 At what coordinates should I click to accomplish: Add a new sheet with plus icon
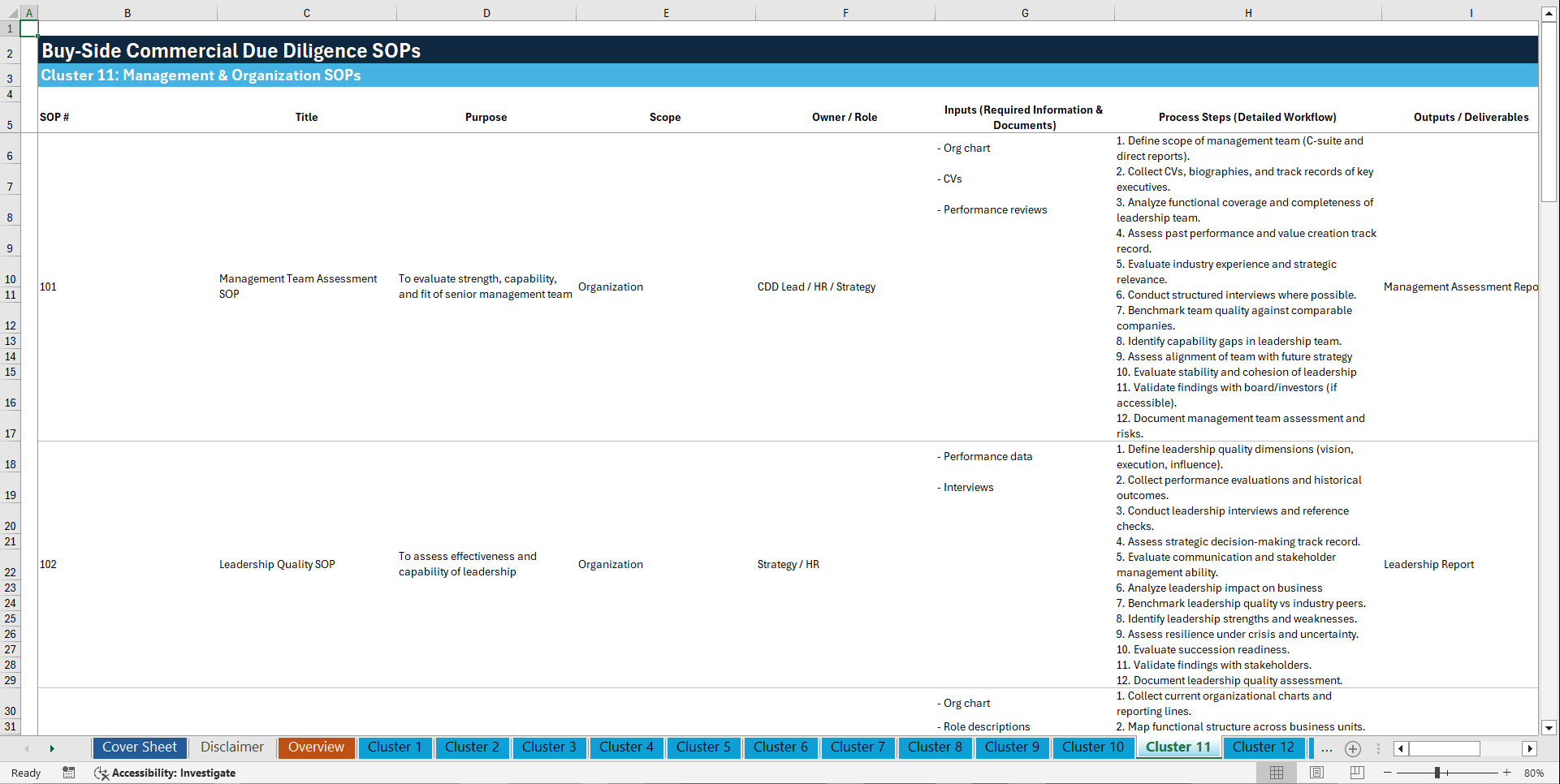tap(1353, 748)
